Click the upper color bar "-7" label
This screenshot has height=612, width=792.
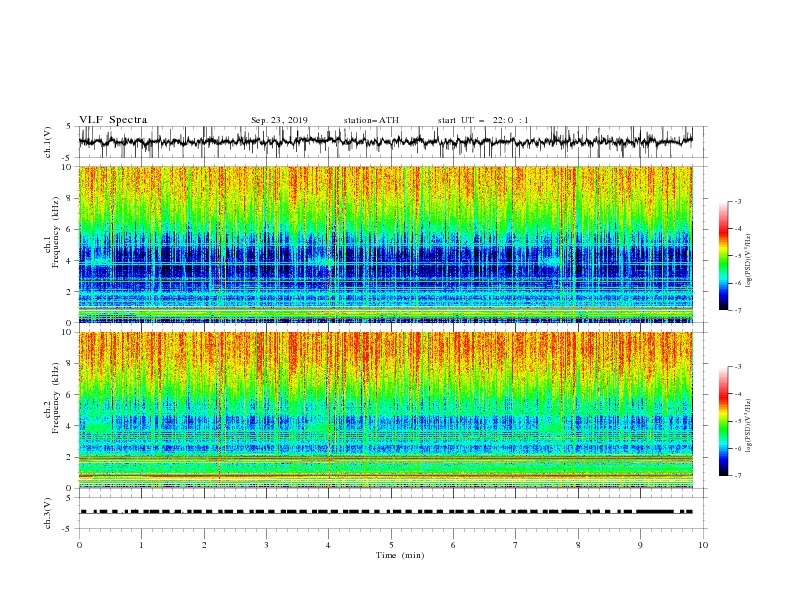pyautogui.click(x=738, y=310)
